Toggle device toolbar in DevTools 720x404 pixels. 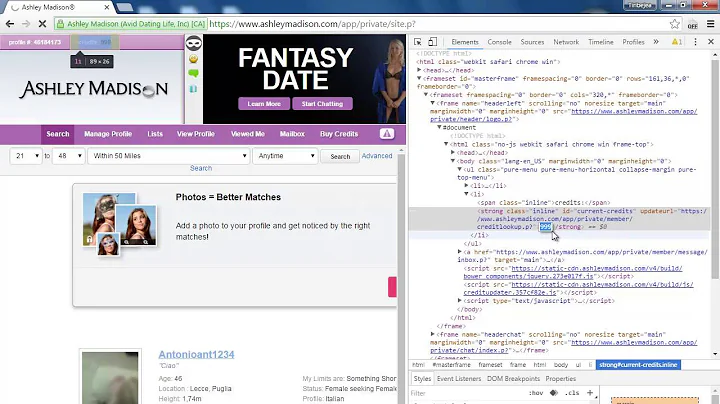pos(432,42)
